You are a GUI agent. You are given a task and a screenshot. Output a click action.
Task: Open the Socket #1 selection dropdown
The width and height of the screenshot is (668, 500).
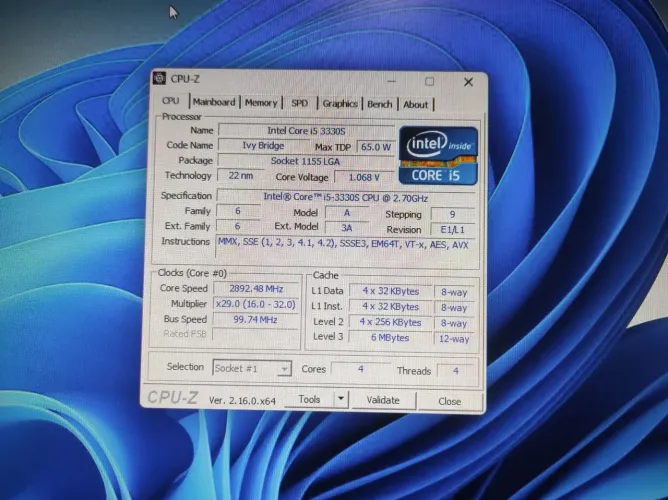pos(252,368)
